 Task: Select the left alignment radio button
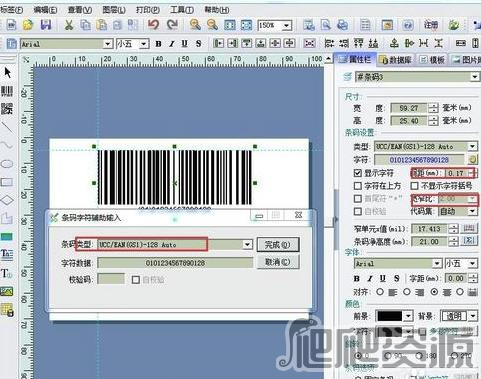(380, 292)
